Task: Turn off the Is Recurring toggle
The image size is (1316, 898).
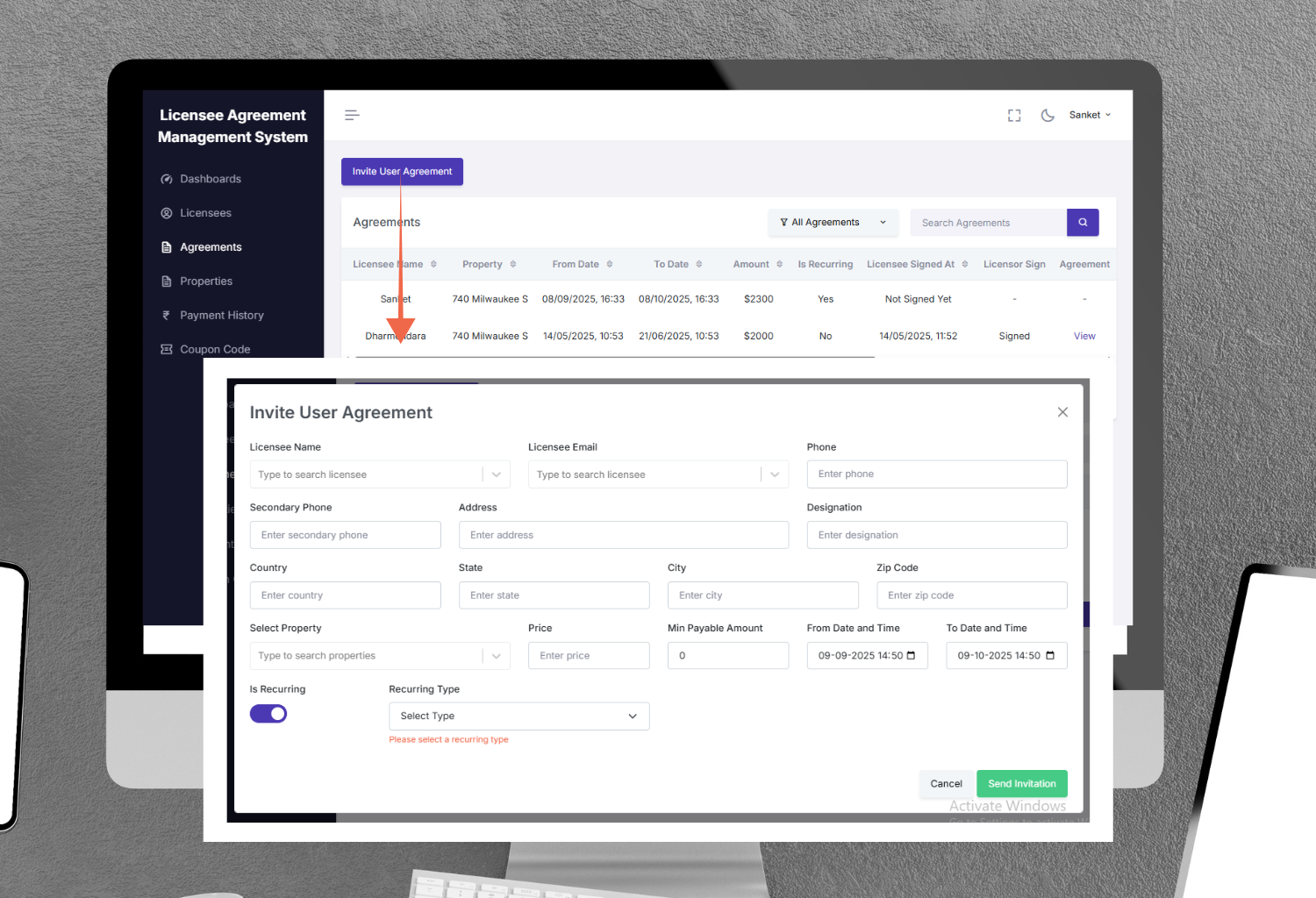Action: 268,714
